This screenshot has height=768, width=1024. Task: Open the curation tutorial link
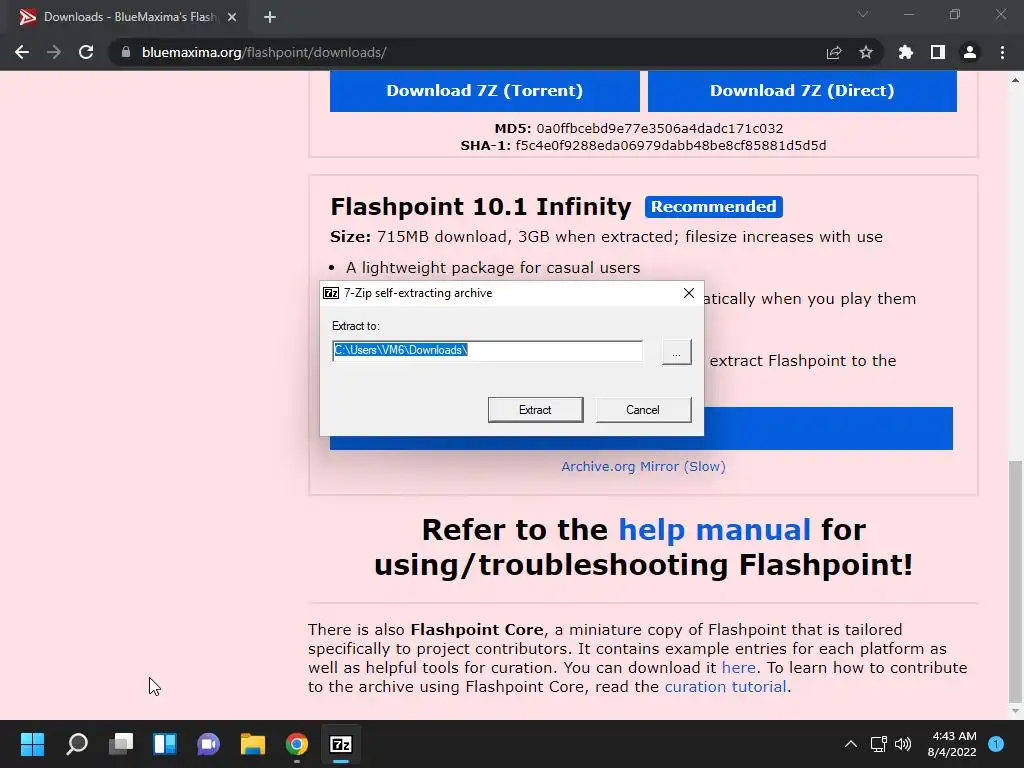(726, 686)
